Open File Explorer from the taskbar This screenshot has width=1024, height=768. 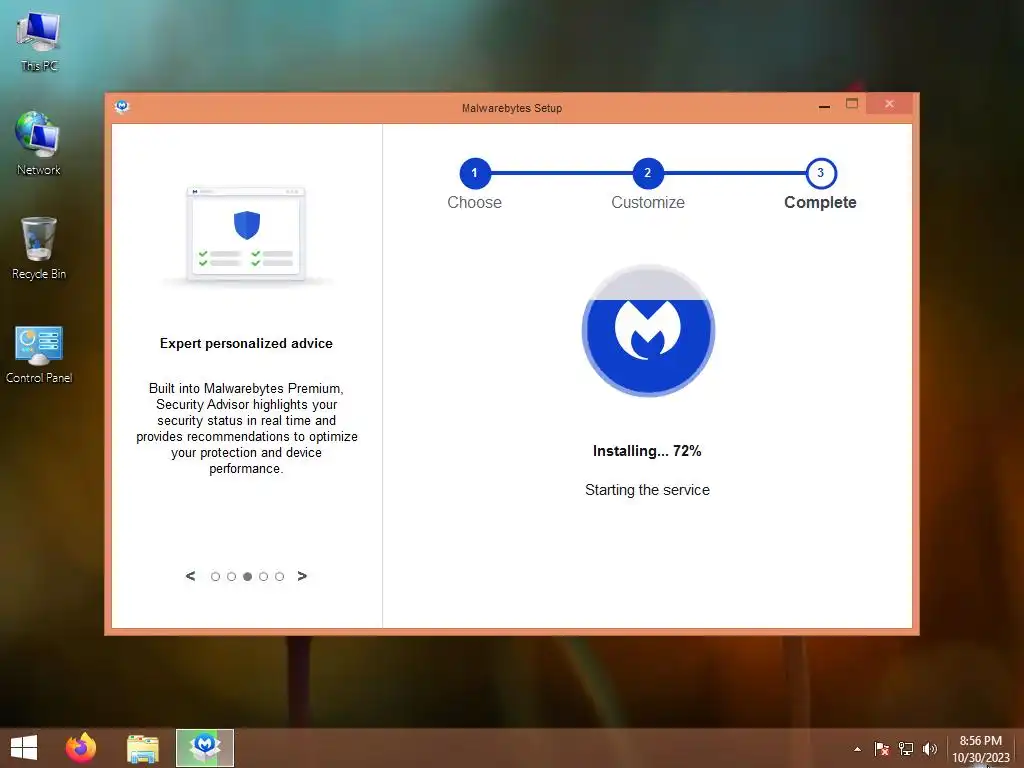coord(142,748)
